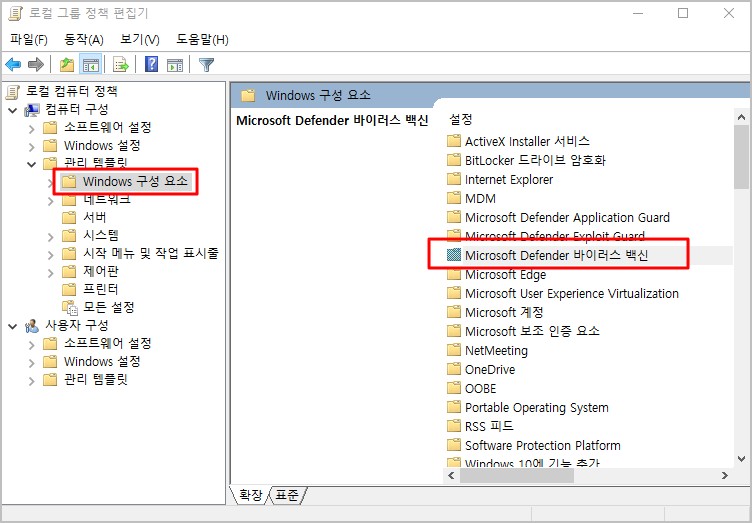The image size is (752, 523).
Task: Click the horizontal scrollbar right arrow
Action: (x=725, y=476)
